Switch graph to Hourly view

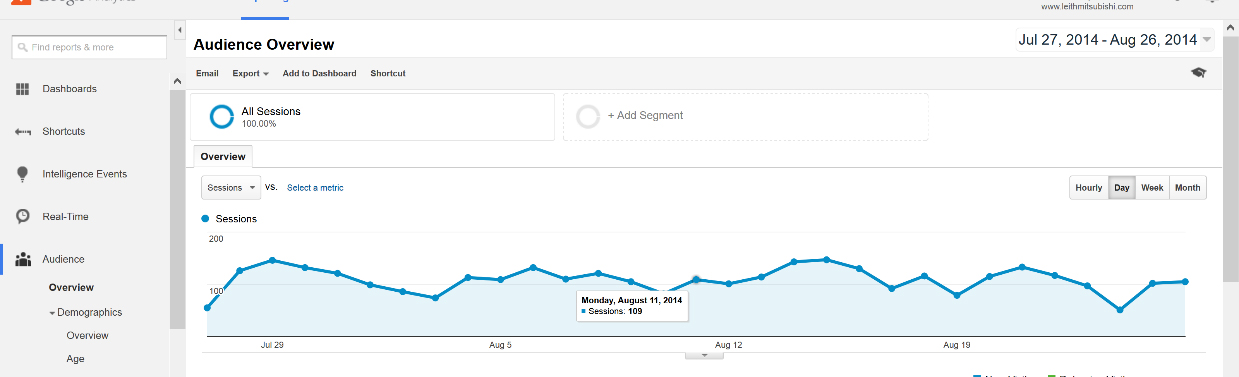[1088, 188]
